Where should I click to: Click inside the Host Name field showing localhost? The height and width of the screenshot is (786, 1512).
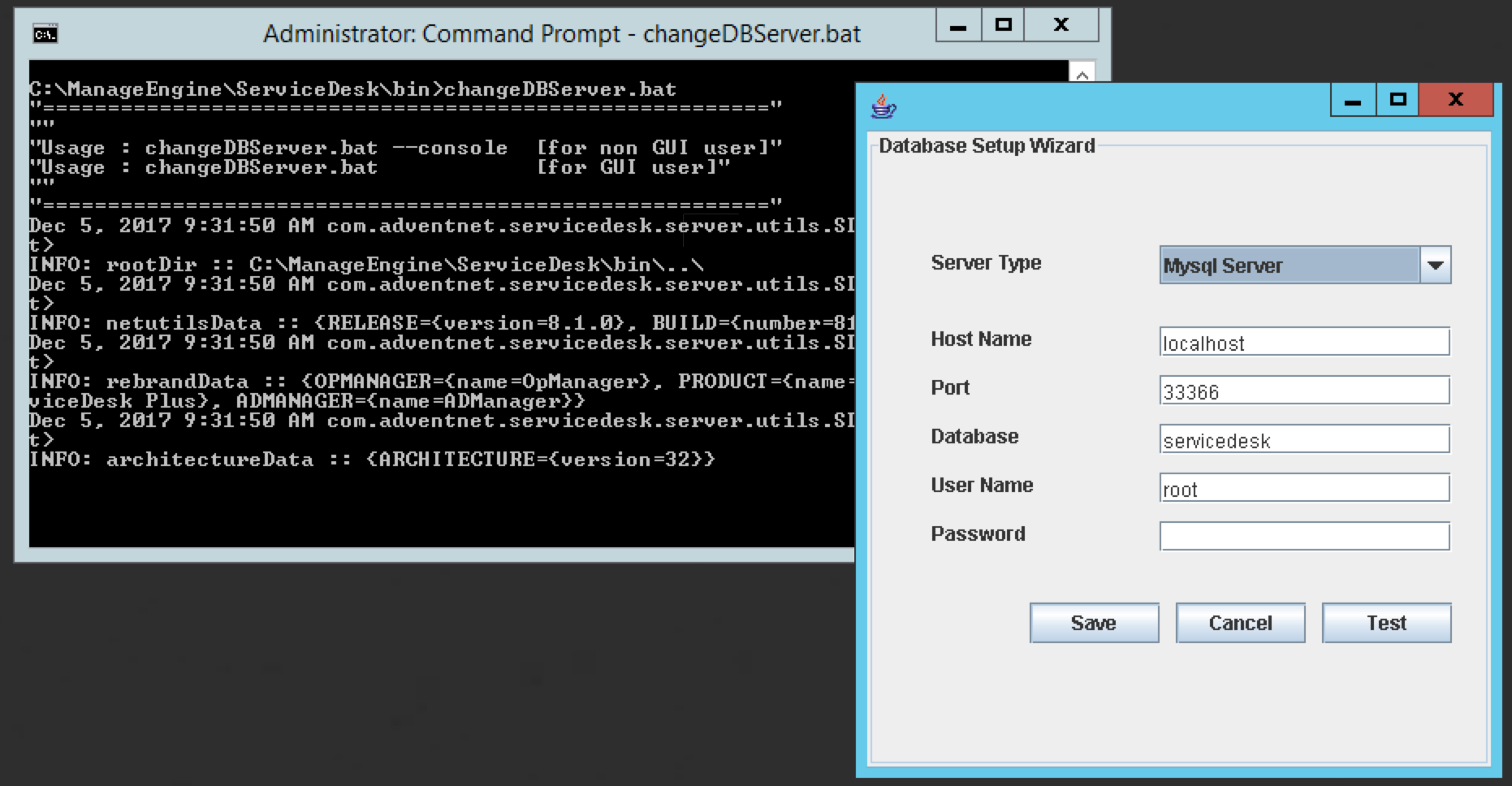tap(1304, 342)
